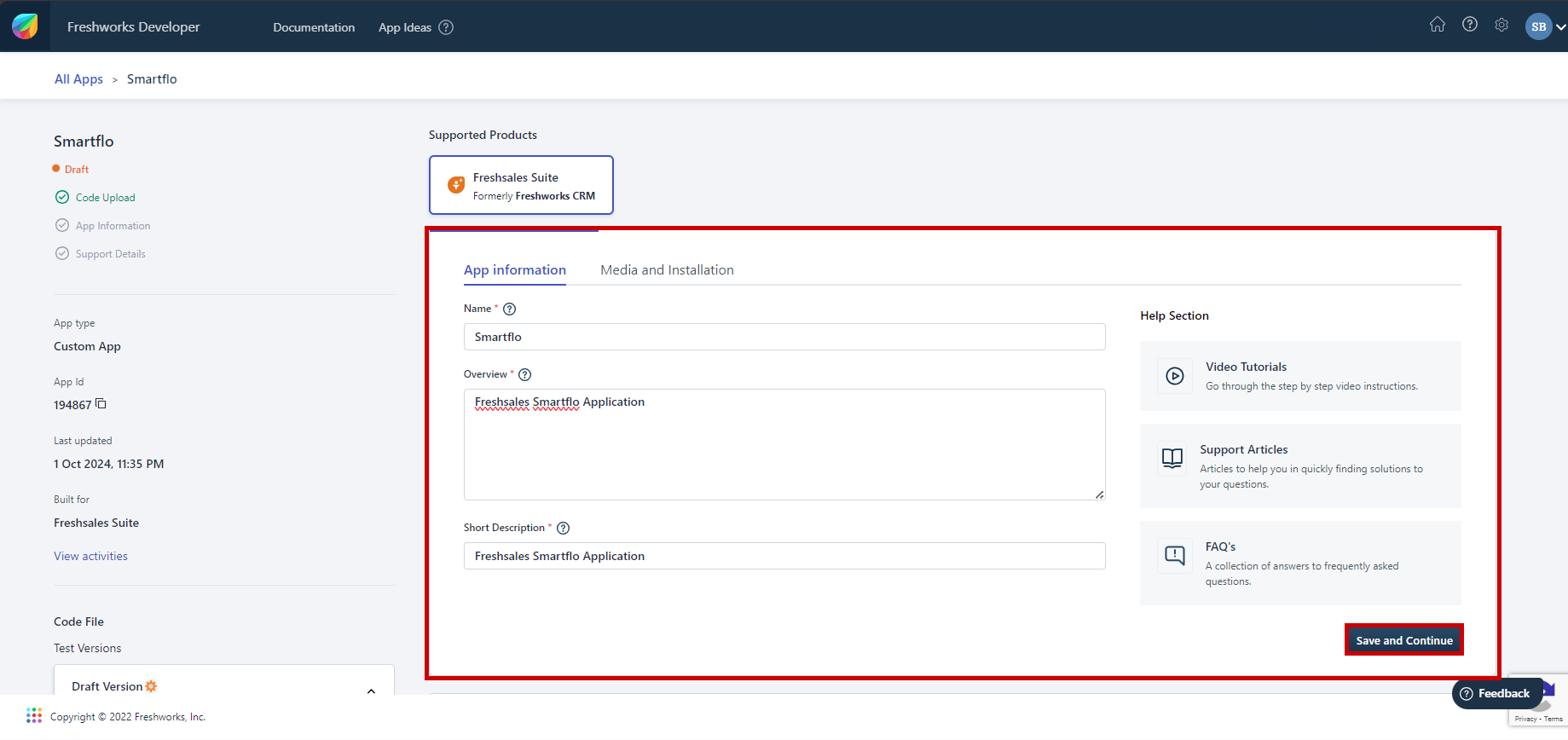Image resolution: width=1568 pixels, height=740 pixels.
Task: Copy App Id 194867 icon
Action: [101, 404]
